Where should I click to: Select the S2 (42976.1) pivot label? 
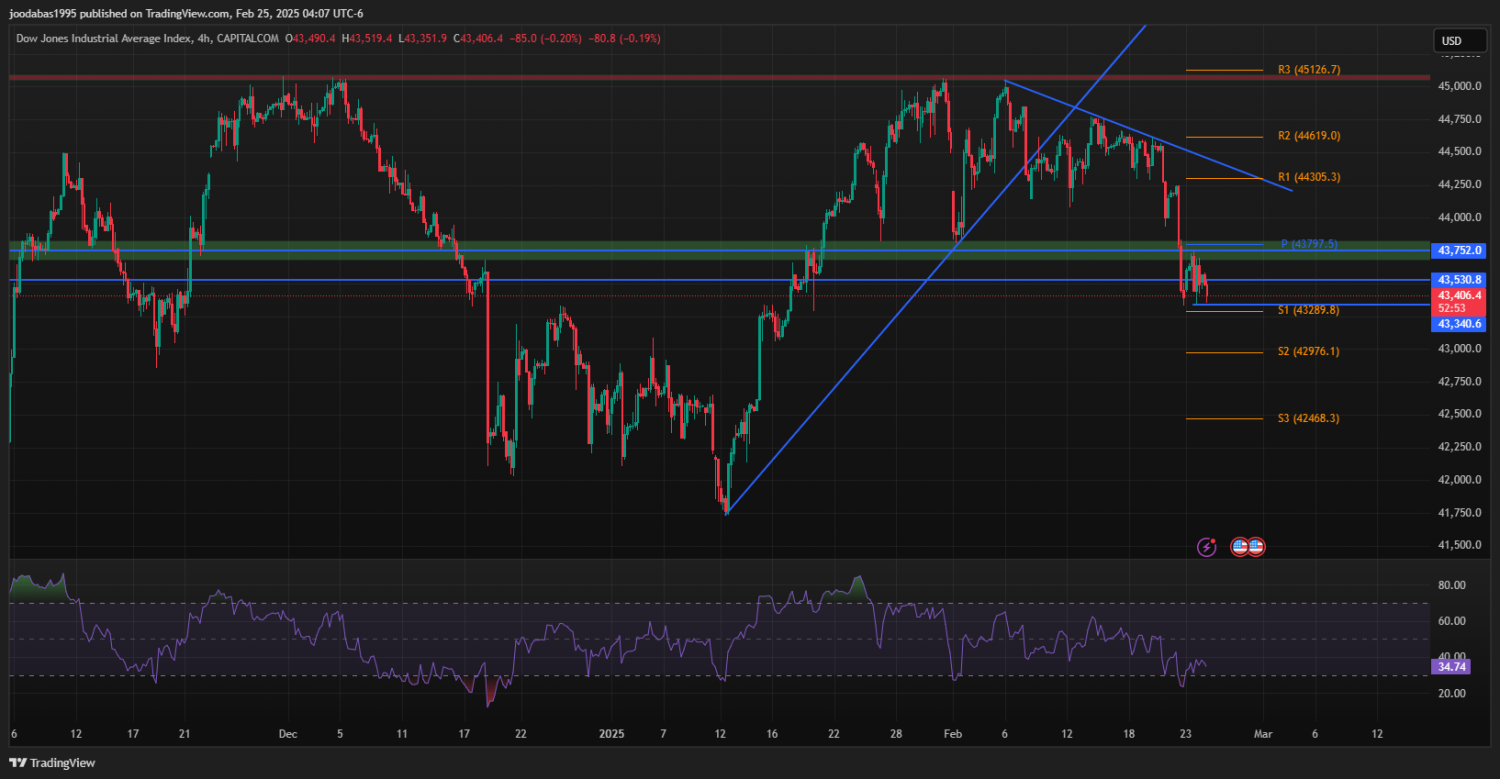1309,351
